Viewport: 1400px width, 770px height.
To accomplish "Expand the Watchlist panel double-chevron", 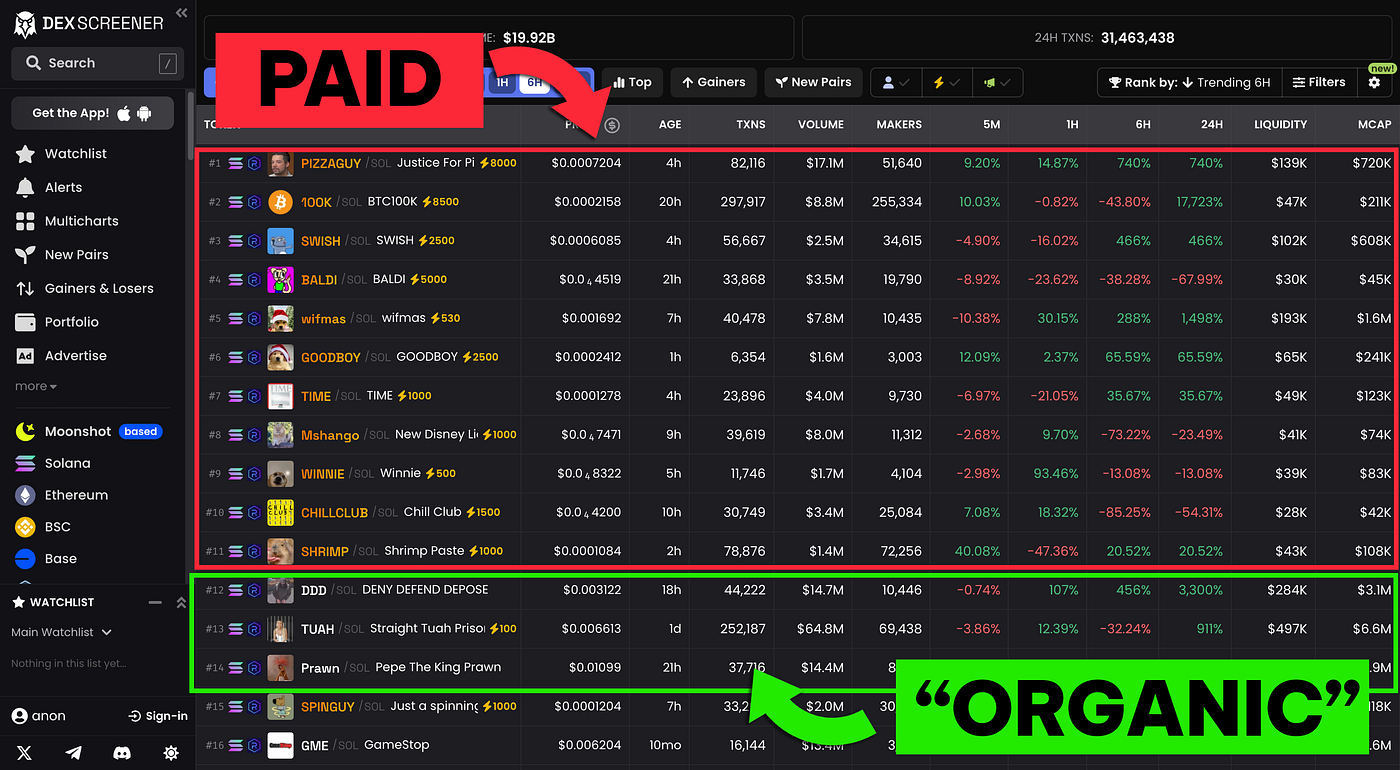I will [x=181, y=602].
